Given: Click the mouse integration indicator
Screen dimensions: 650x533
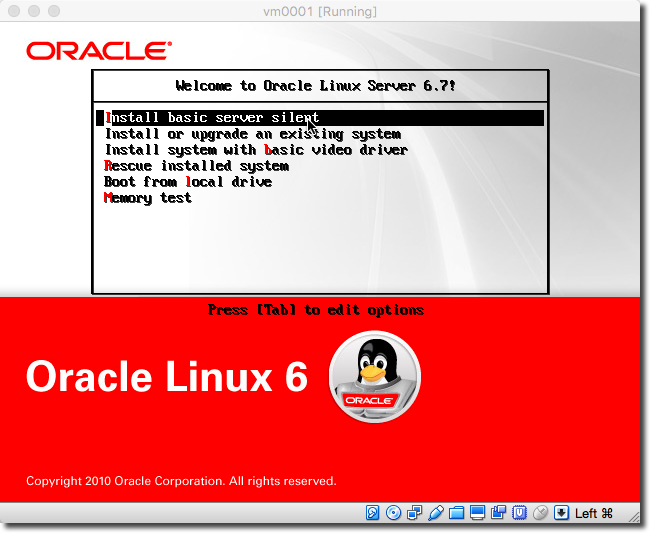Looking at the screenshot, I should tap(540, 513).
